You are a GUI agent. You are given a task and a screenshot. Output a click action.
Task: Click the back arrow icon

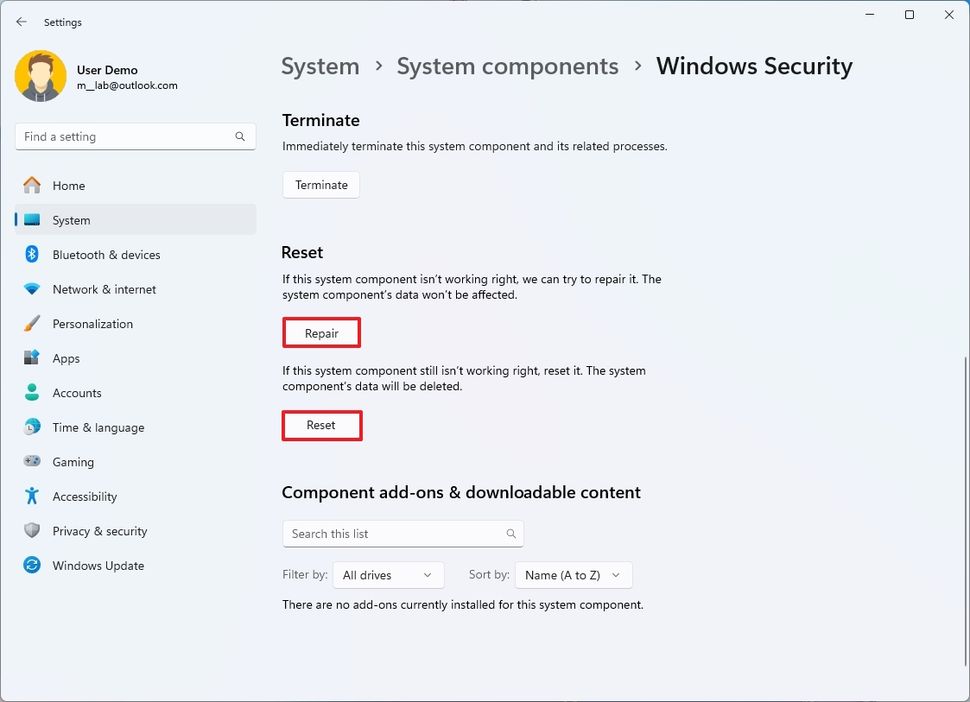(x=22, y=22)
